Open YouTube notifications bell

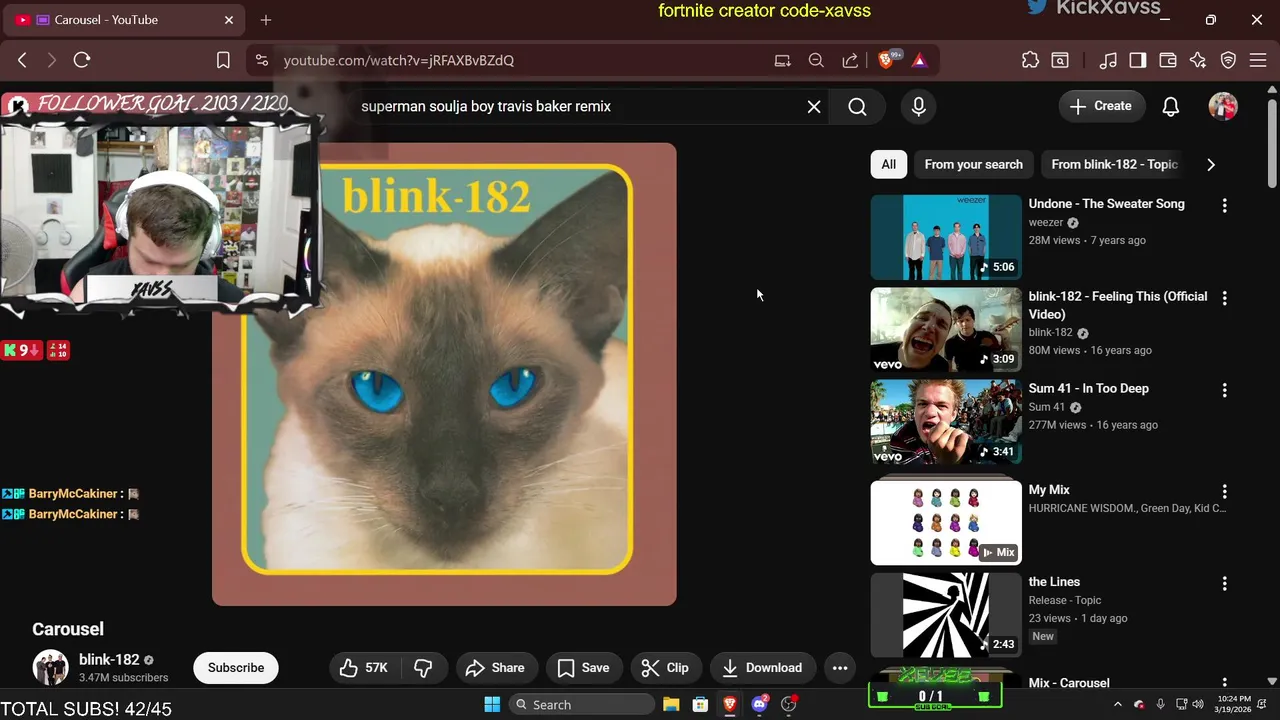point(1171,106)
